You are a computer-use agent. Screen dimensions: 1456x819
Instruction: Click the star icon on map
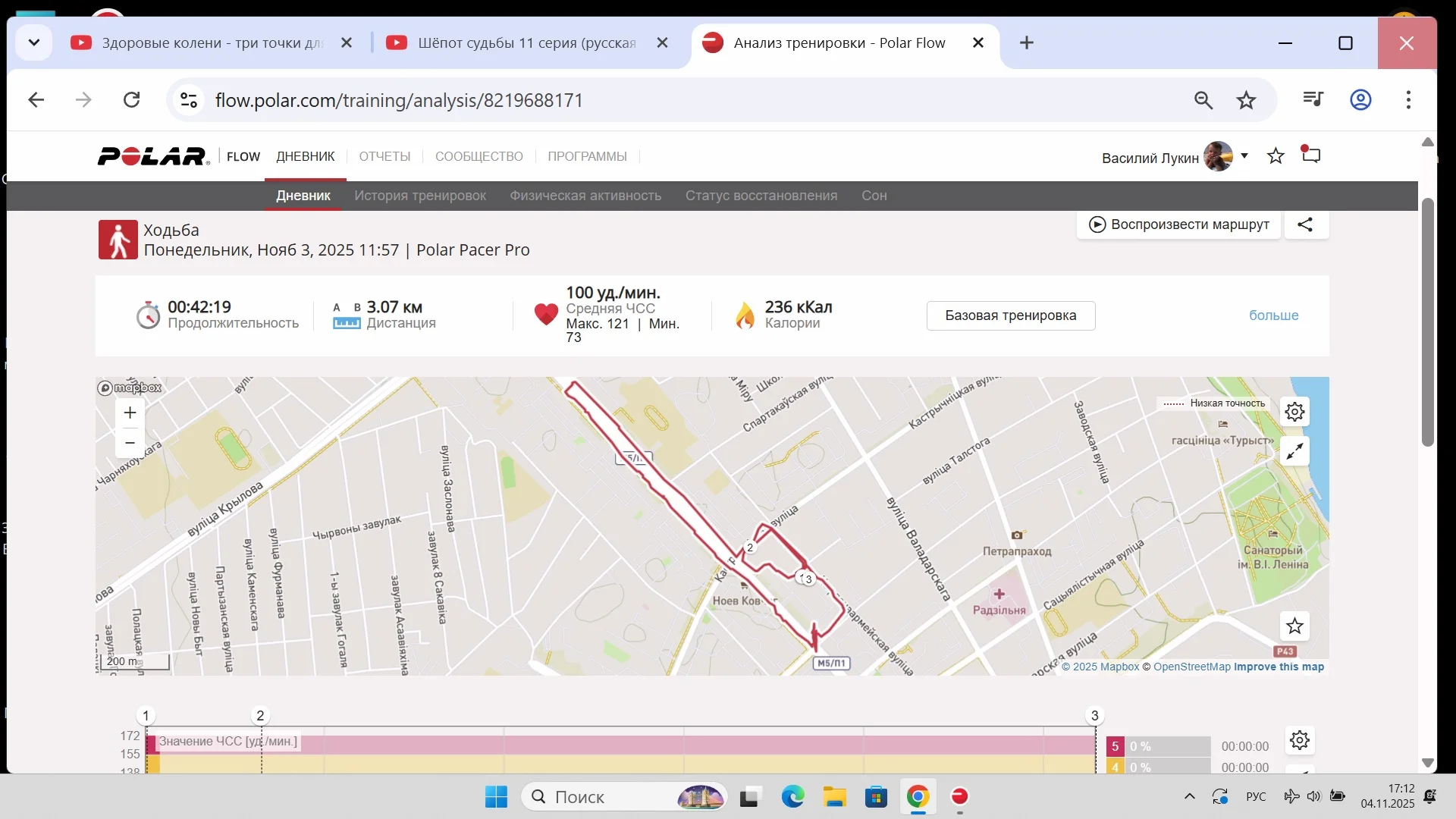(1294, 626)
